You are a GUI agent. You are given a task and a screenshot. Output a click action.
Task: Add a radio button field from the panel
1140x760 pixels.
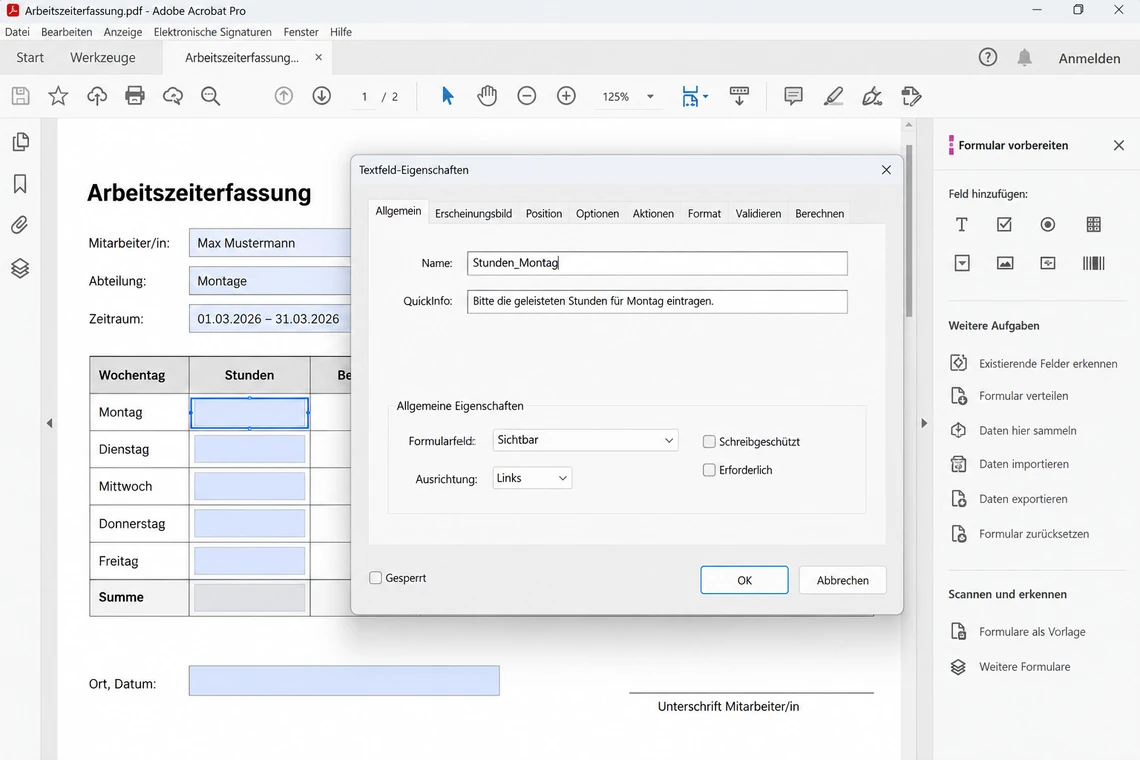tap(1048, 225)
